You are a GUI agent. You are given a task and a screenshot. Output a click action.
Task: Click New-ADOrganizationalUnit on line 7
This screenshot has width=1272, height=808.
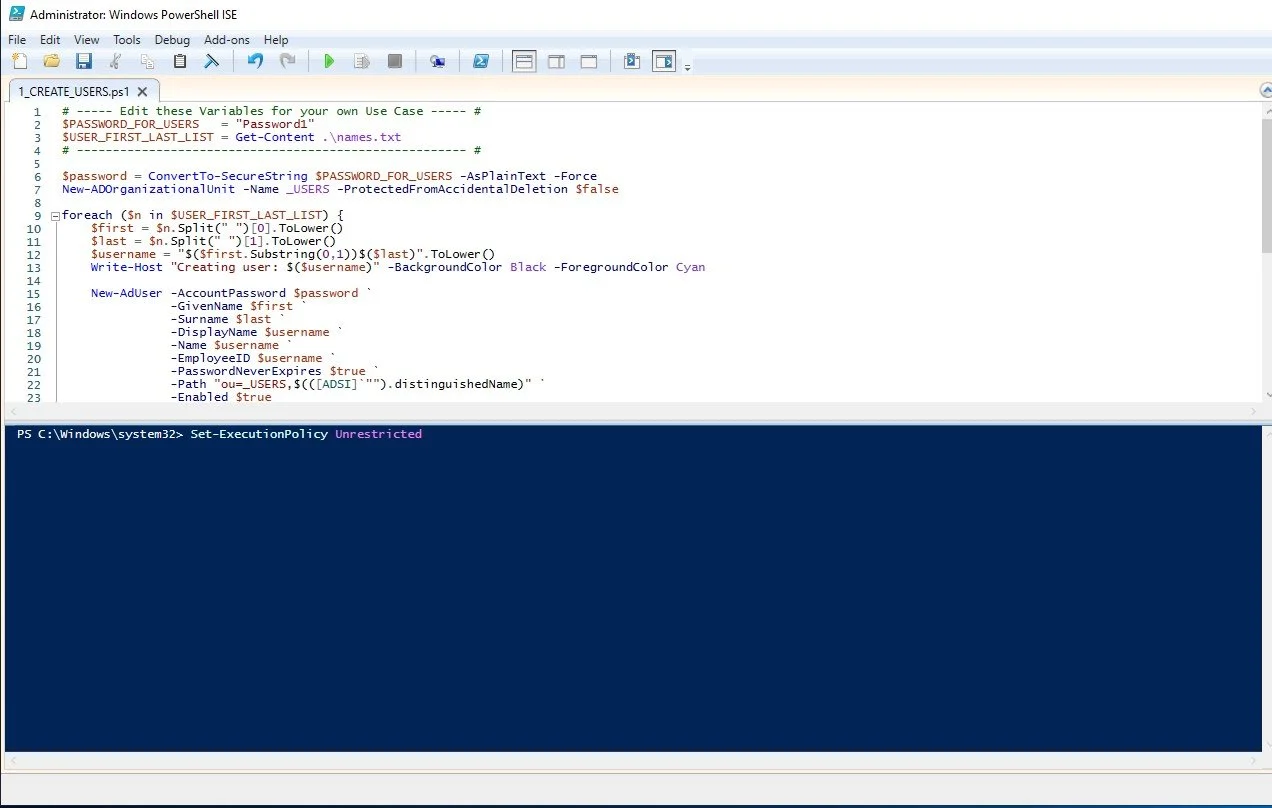[148, 189]
